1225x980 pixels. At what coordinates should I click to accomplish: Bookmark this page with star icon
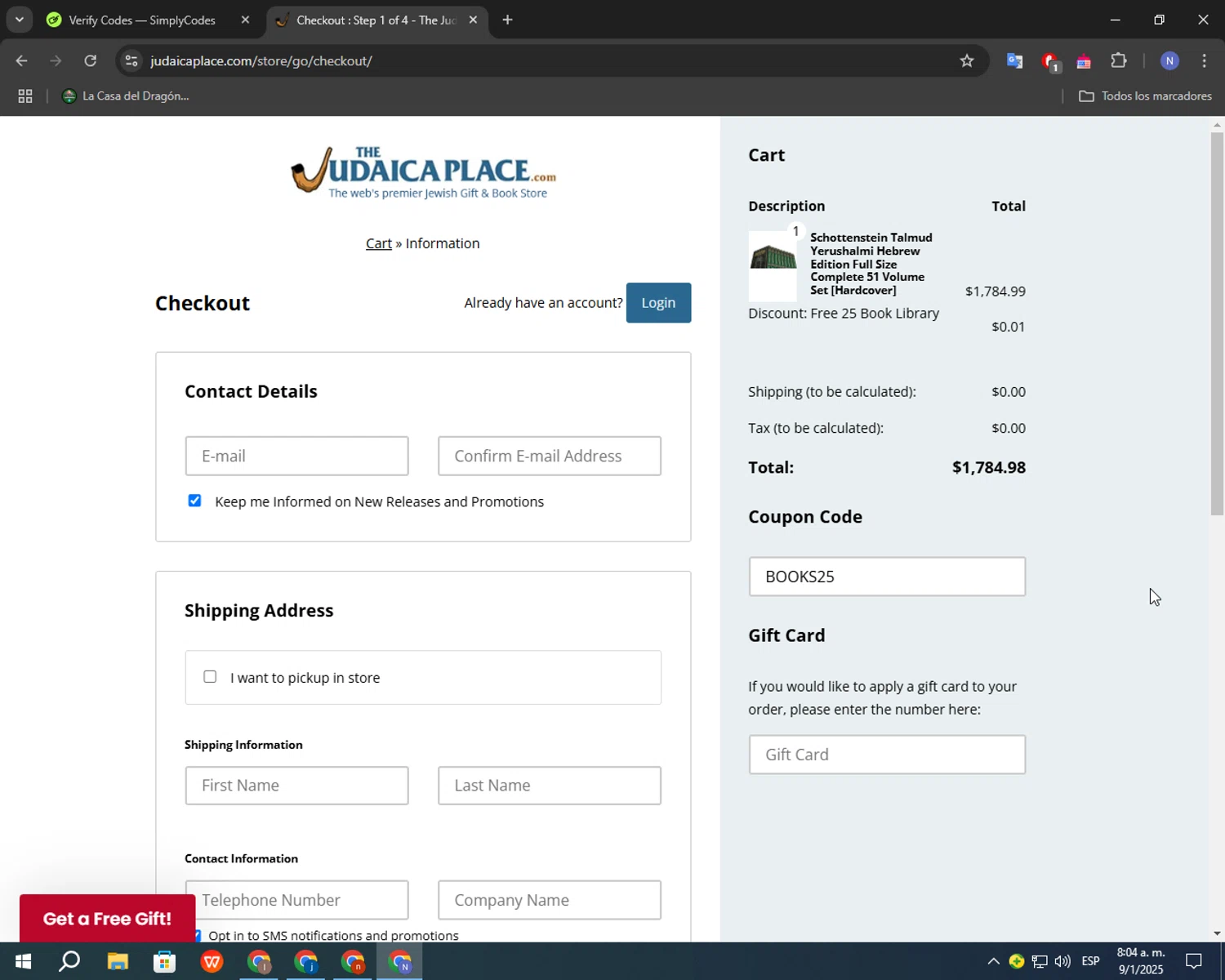pos(967,60)
